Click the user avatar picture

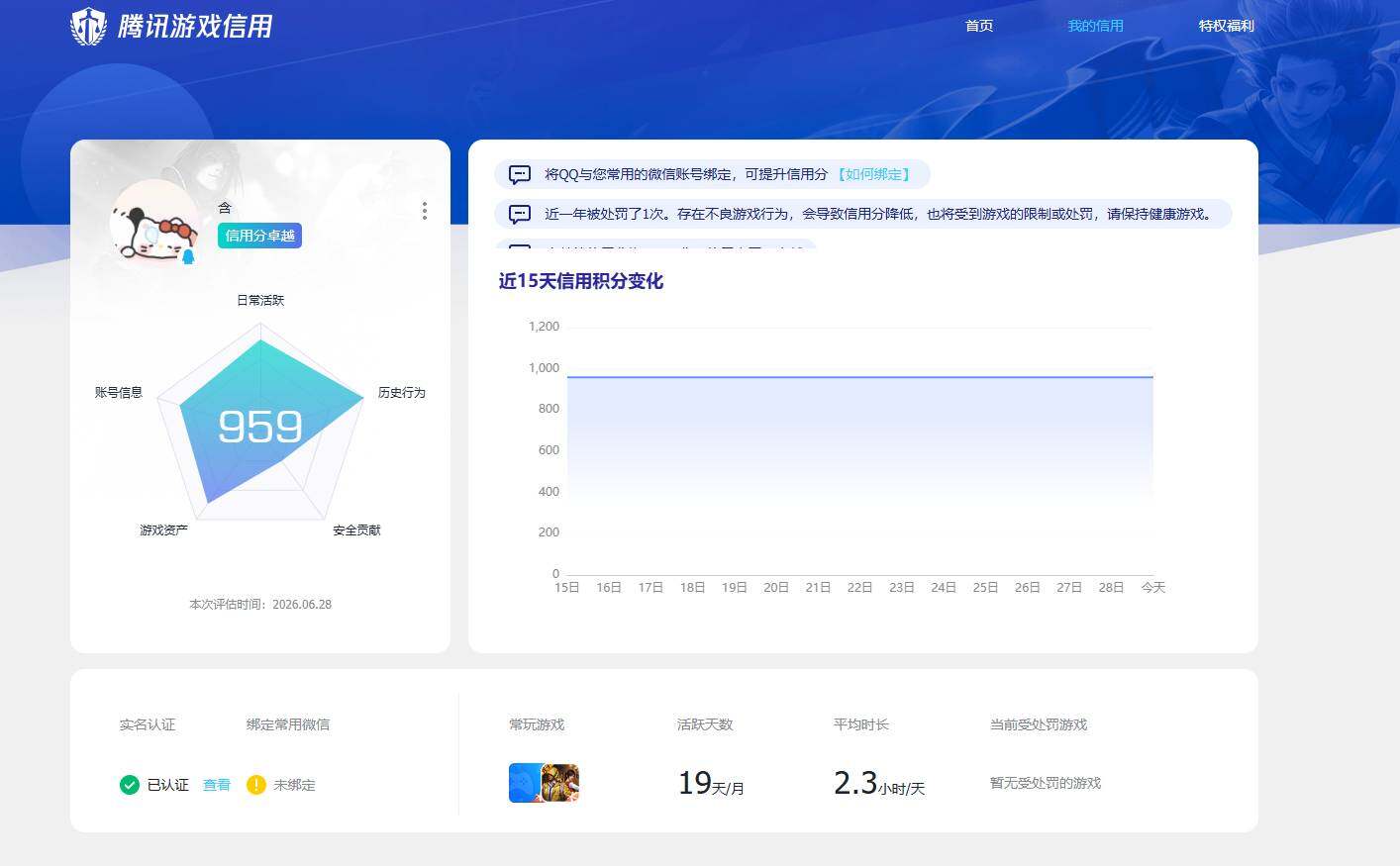point(153,224)
